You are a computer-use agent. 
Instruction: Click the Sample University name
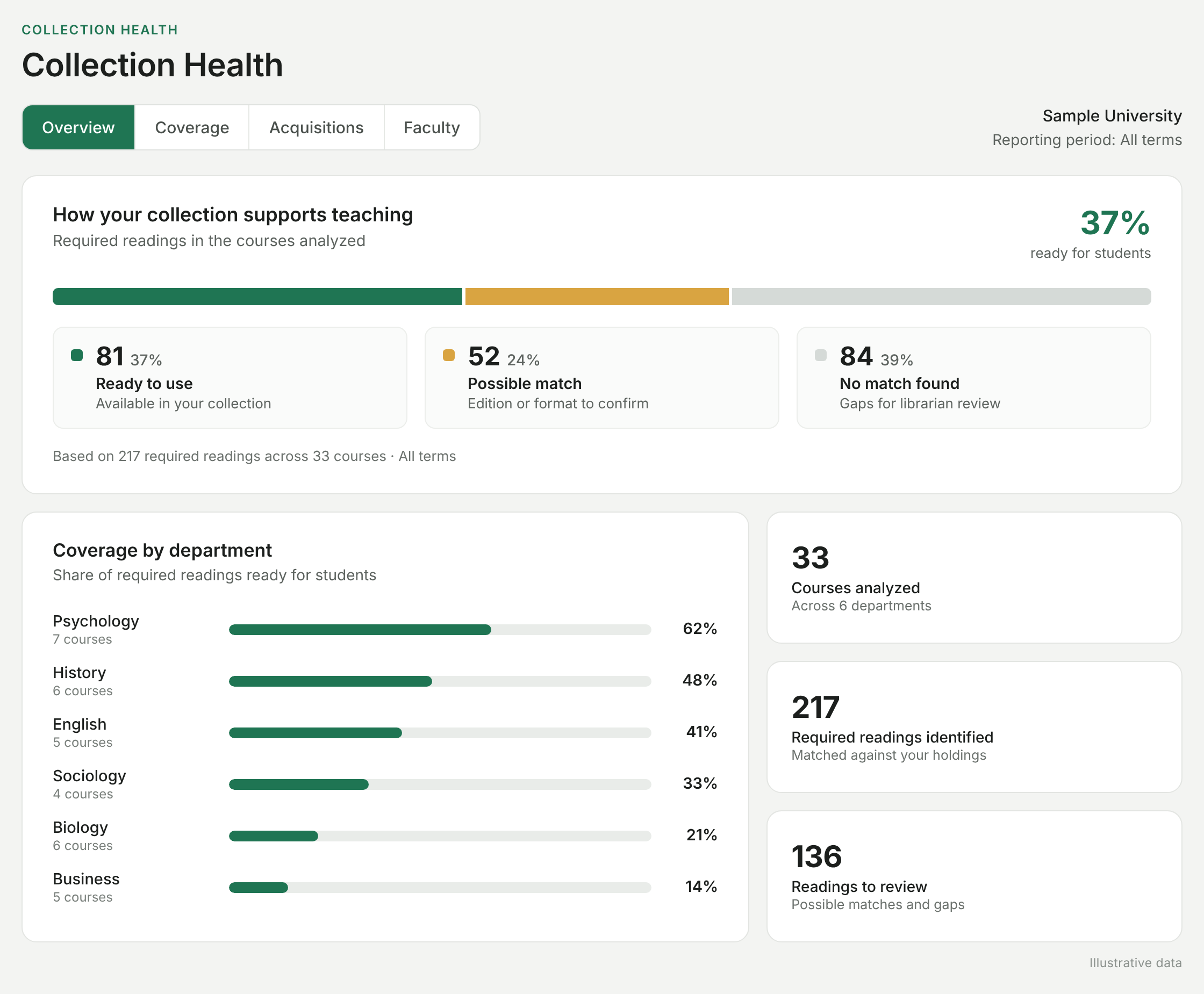pos(1112,116)
